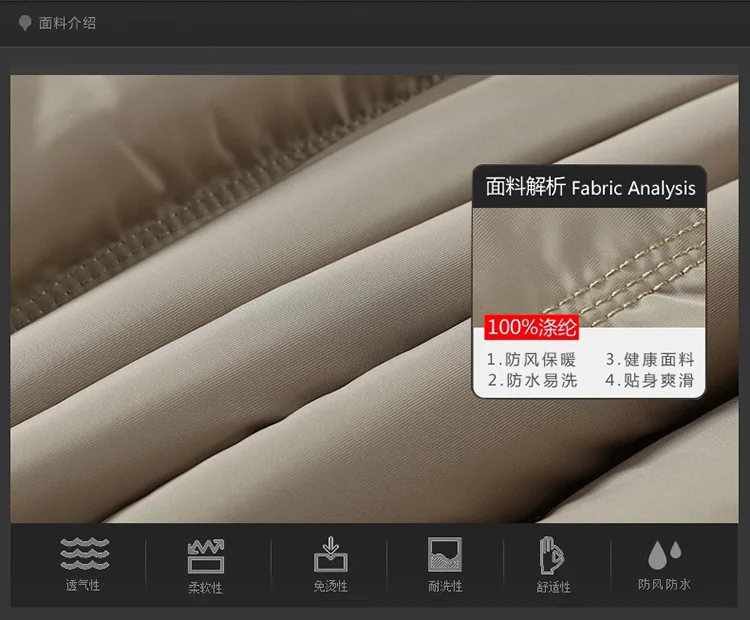This screenshot has height=620, width=750.
Task: Click the wash-resistant icon
Action: (445, 554)
